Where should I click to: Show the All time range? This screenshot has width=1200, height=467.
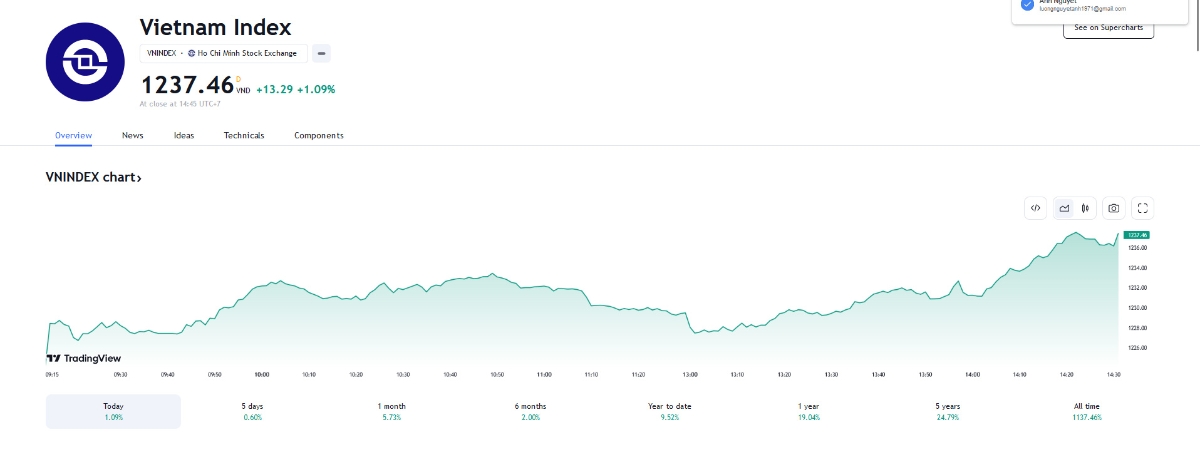1085,411
